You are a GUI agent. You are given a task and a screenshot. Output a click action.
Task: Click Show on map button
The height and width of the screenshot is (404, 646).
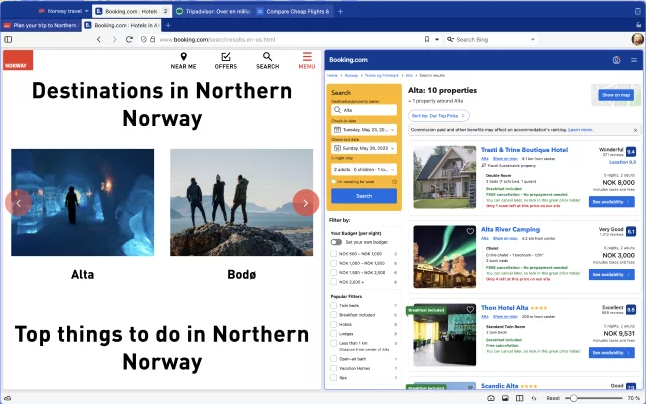coord(616,95)
